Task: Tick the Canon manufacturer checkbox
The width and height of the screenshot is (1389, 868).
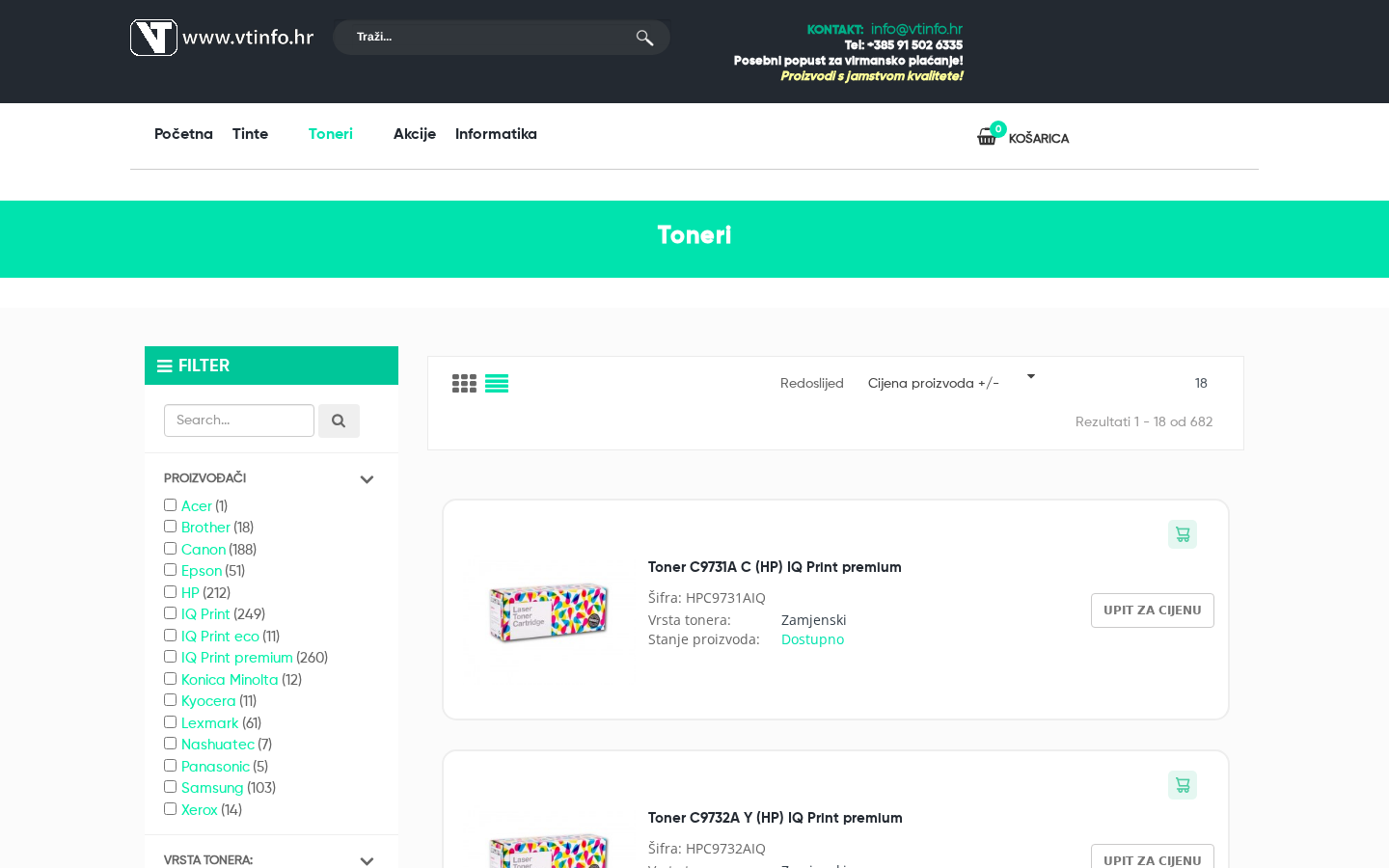Action: tap(170, 549)
